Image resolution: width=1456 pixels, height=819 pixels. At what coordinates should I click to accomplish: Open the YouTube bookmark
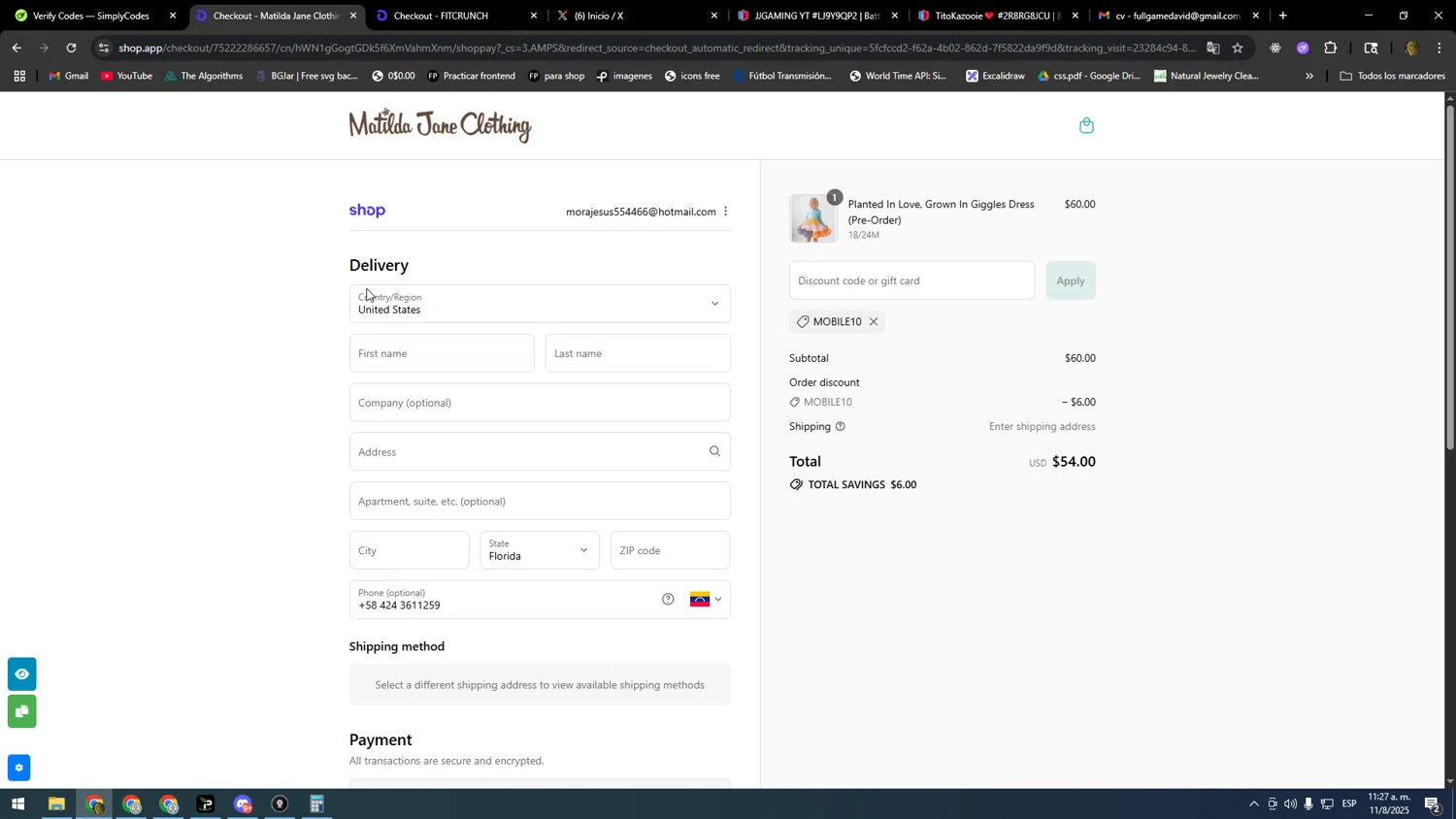[127, 76]
